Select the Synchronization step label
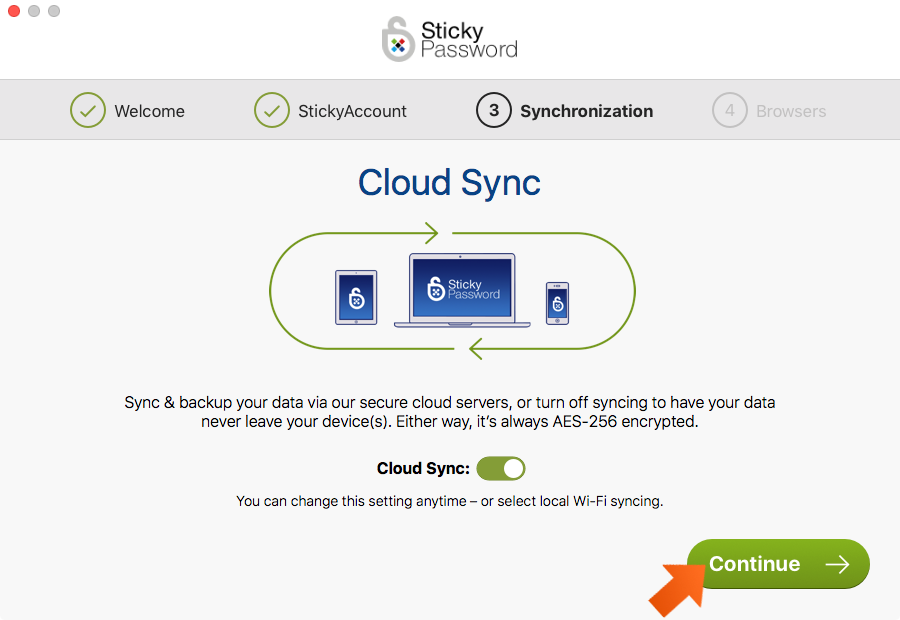This screenshot has height=620, width=900. tap(586, 111)
